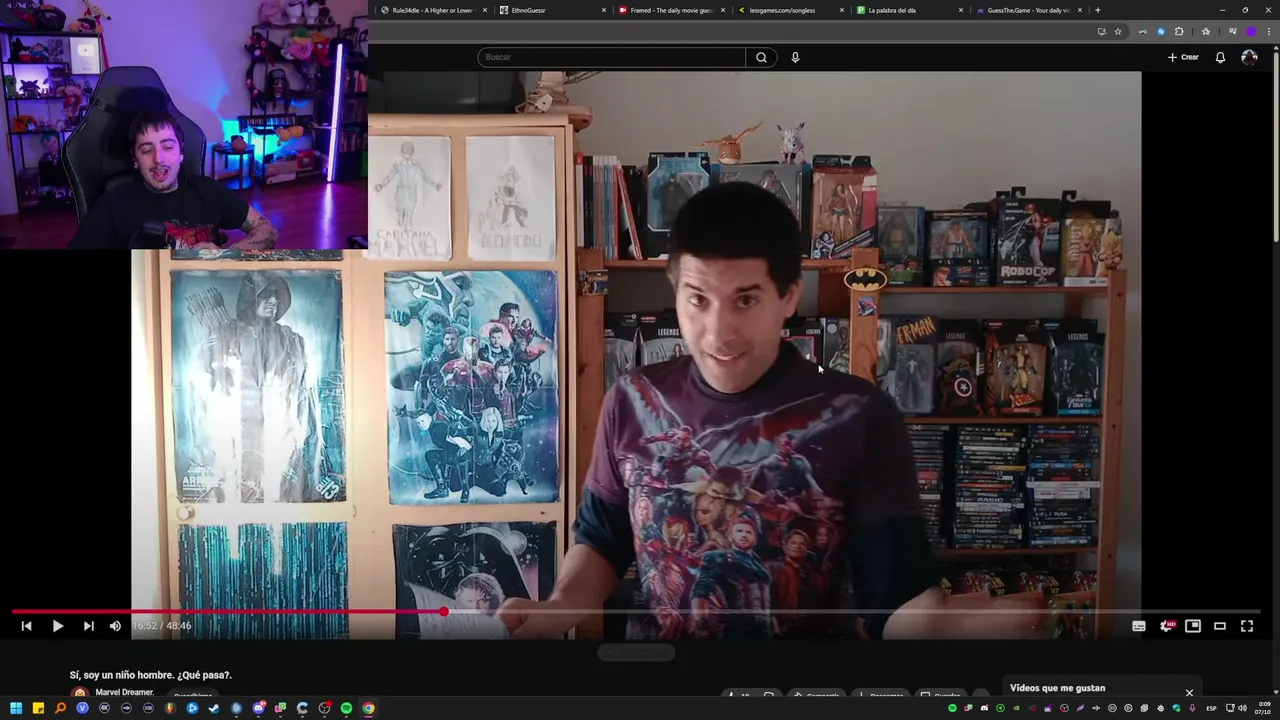The width and height of the screenshot is (1280, 720).
Task: Click the search magnifier button
Action: pyautogui.click(x=761, y=57)
